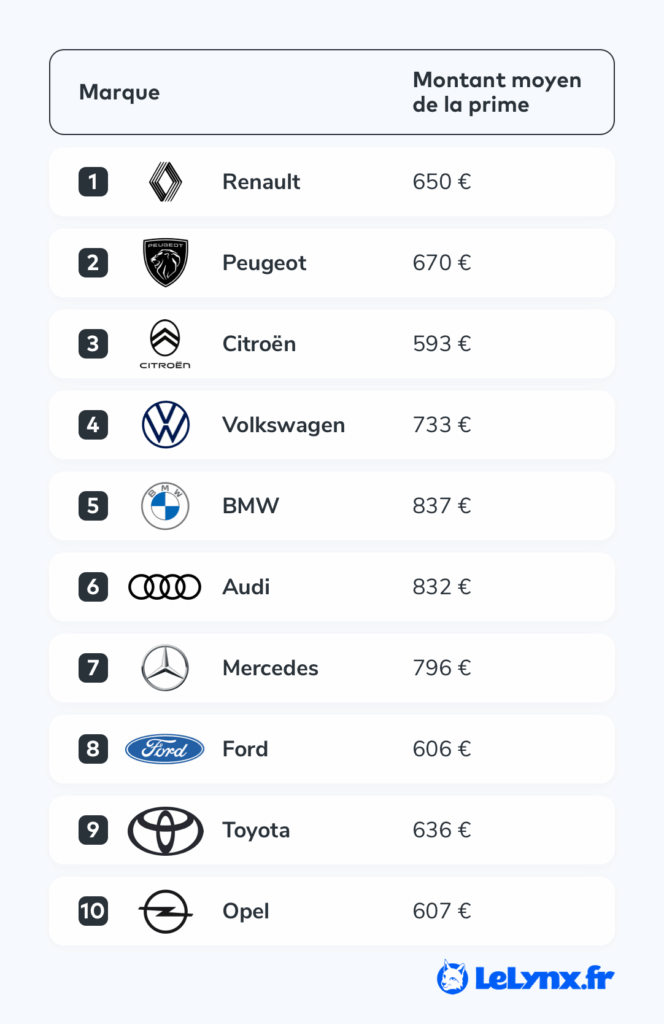Viewport: 664px width, 1024px height.
Task: Select the rank 1 number badge
Action: point(93,182)
